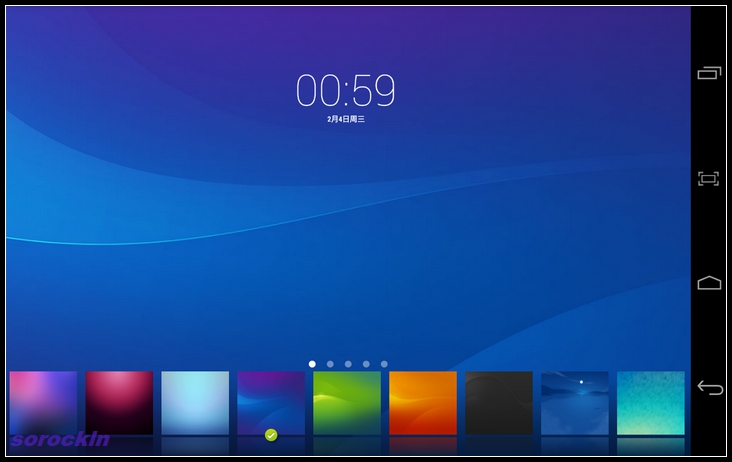Pick the light blue wallpaper thumbnail
This screenshot has width=732, height=462.
195,403
